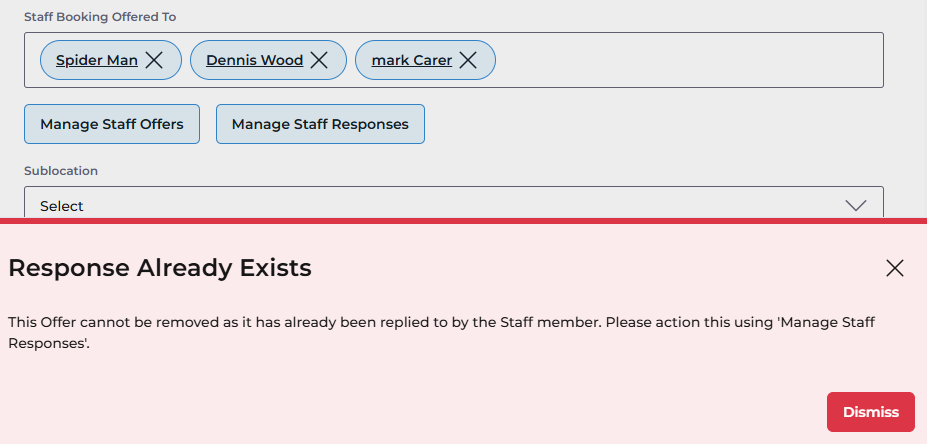Open Dennis Wood staff profile link

[254, 60]
